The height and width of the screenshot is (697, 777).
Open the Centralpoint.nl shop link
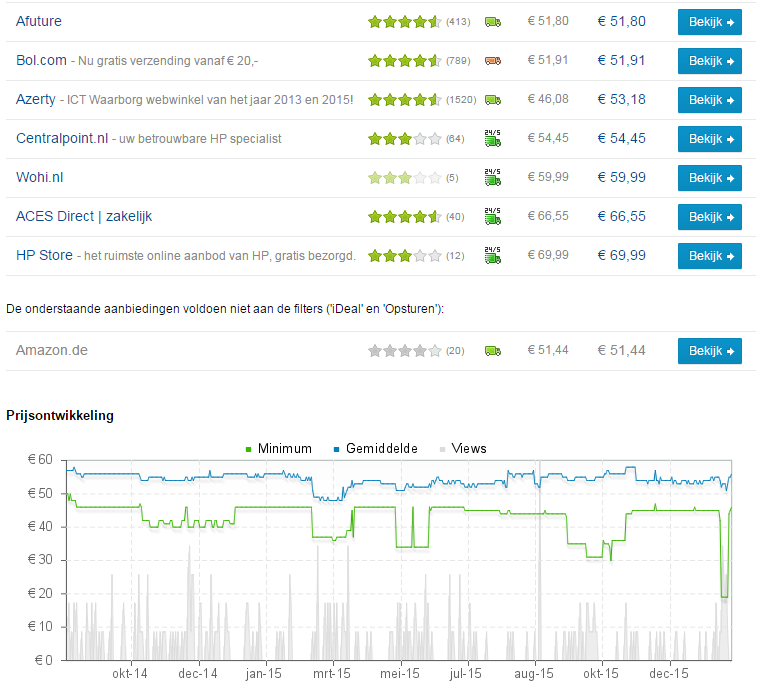point(62,138)
